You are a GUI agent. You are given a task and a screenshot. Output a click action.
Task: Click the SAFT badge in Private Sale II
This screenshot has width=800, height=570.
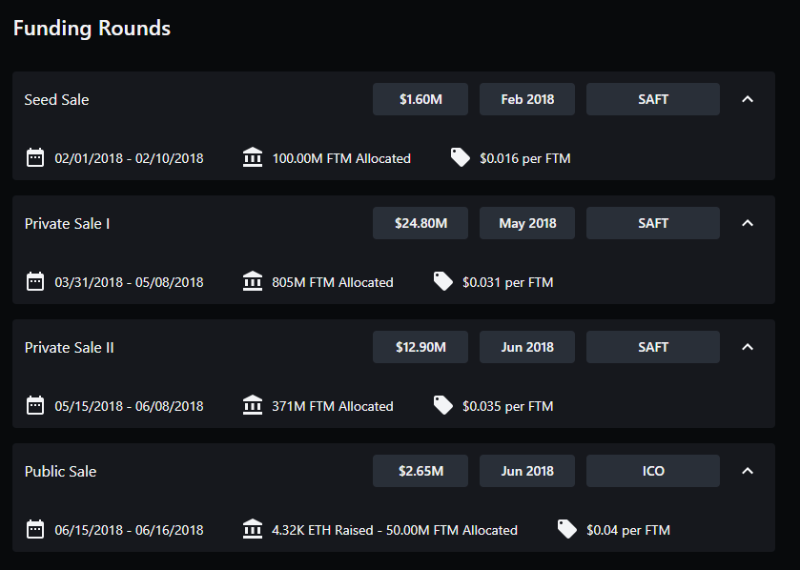coord(652,347)
